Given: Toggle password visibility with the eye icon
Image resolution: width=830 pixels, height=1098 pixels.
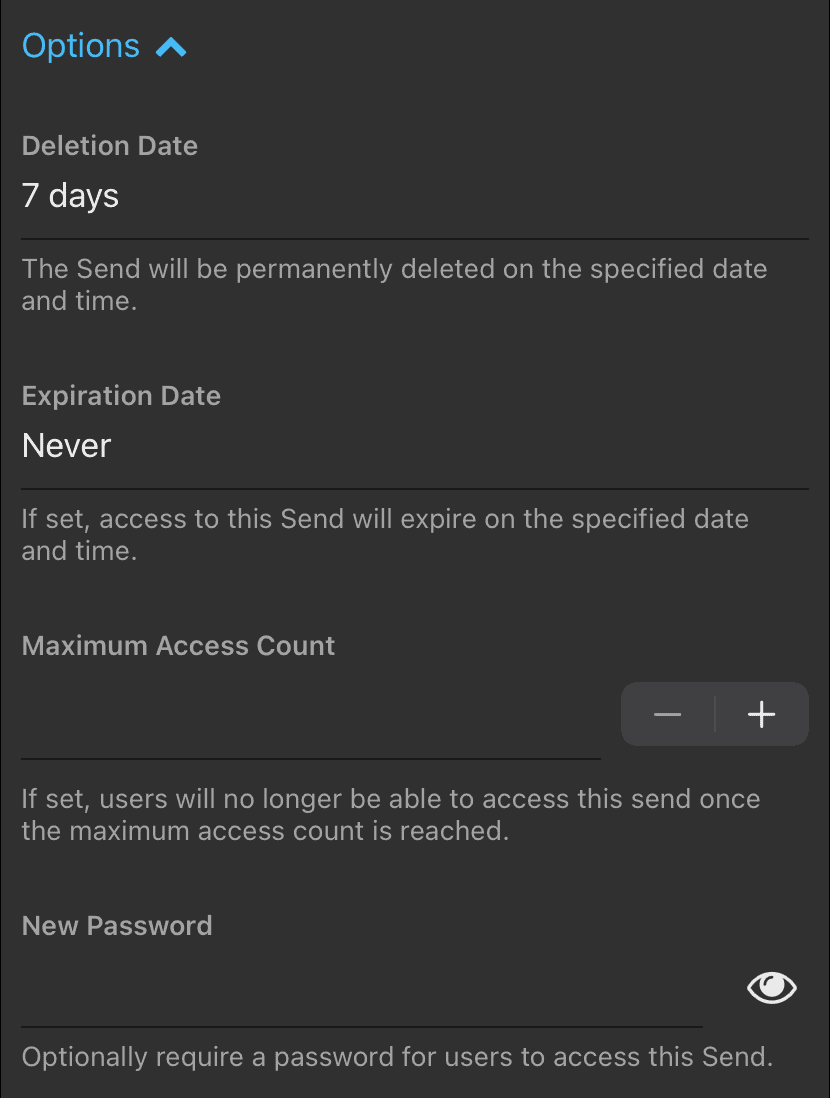Looking at the screenshot, I should (771, 987).
